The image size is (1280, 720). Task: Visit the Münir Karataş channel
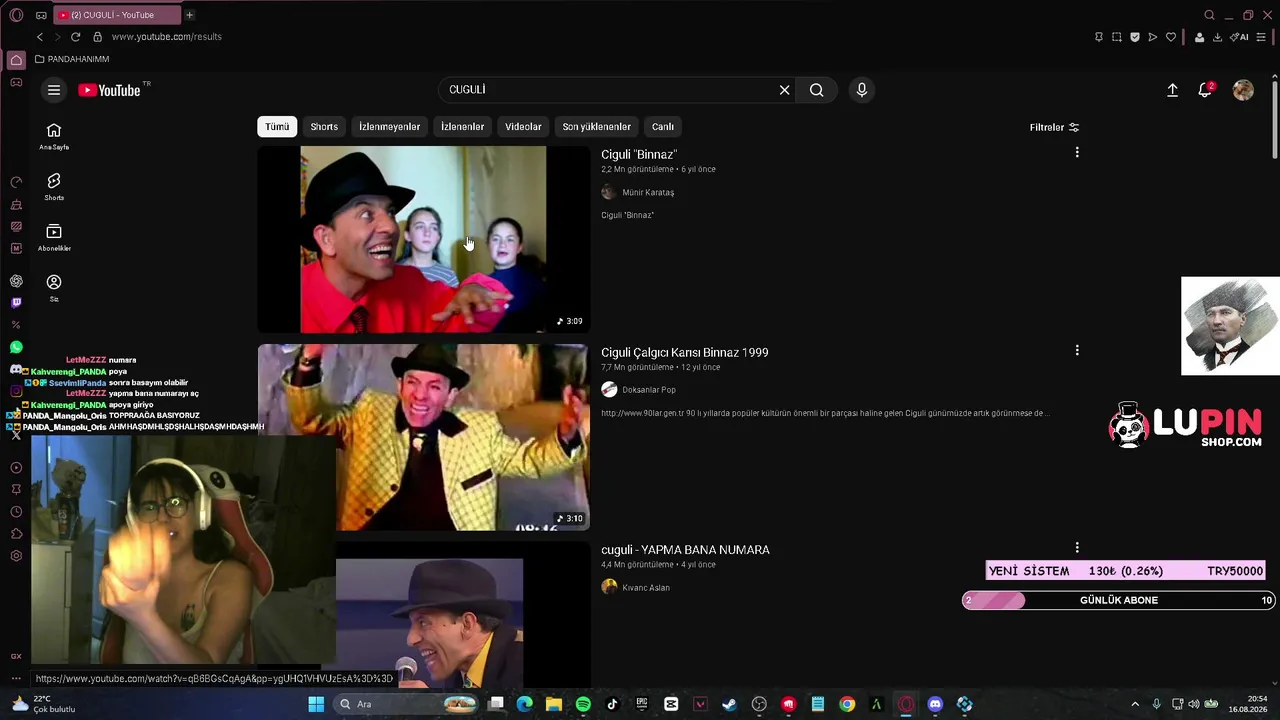[x=648, y=192]
